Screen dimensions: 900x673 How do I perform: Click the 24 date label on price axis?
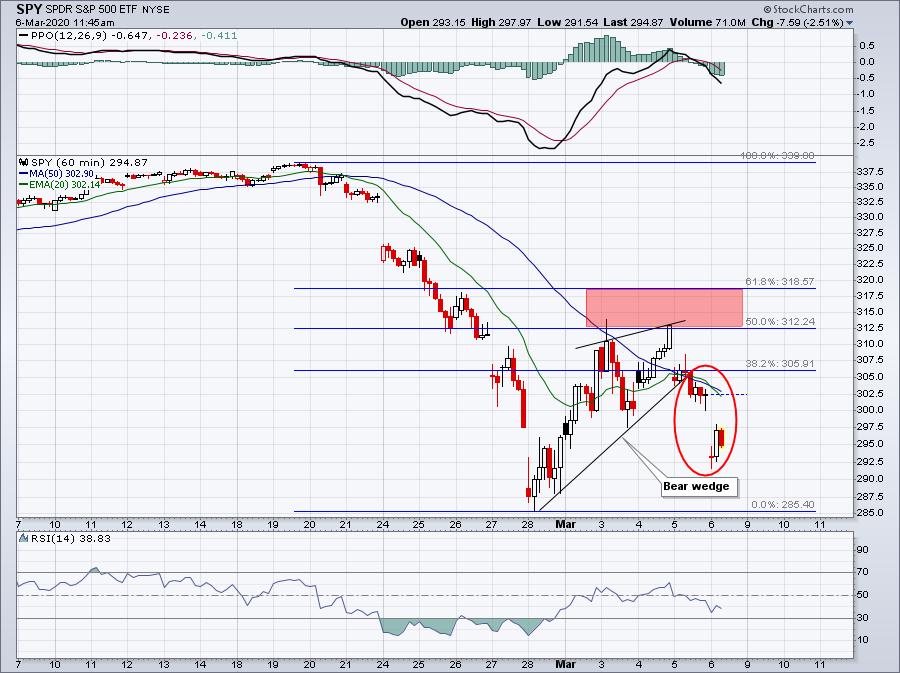(x=382, y=524)
